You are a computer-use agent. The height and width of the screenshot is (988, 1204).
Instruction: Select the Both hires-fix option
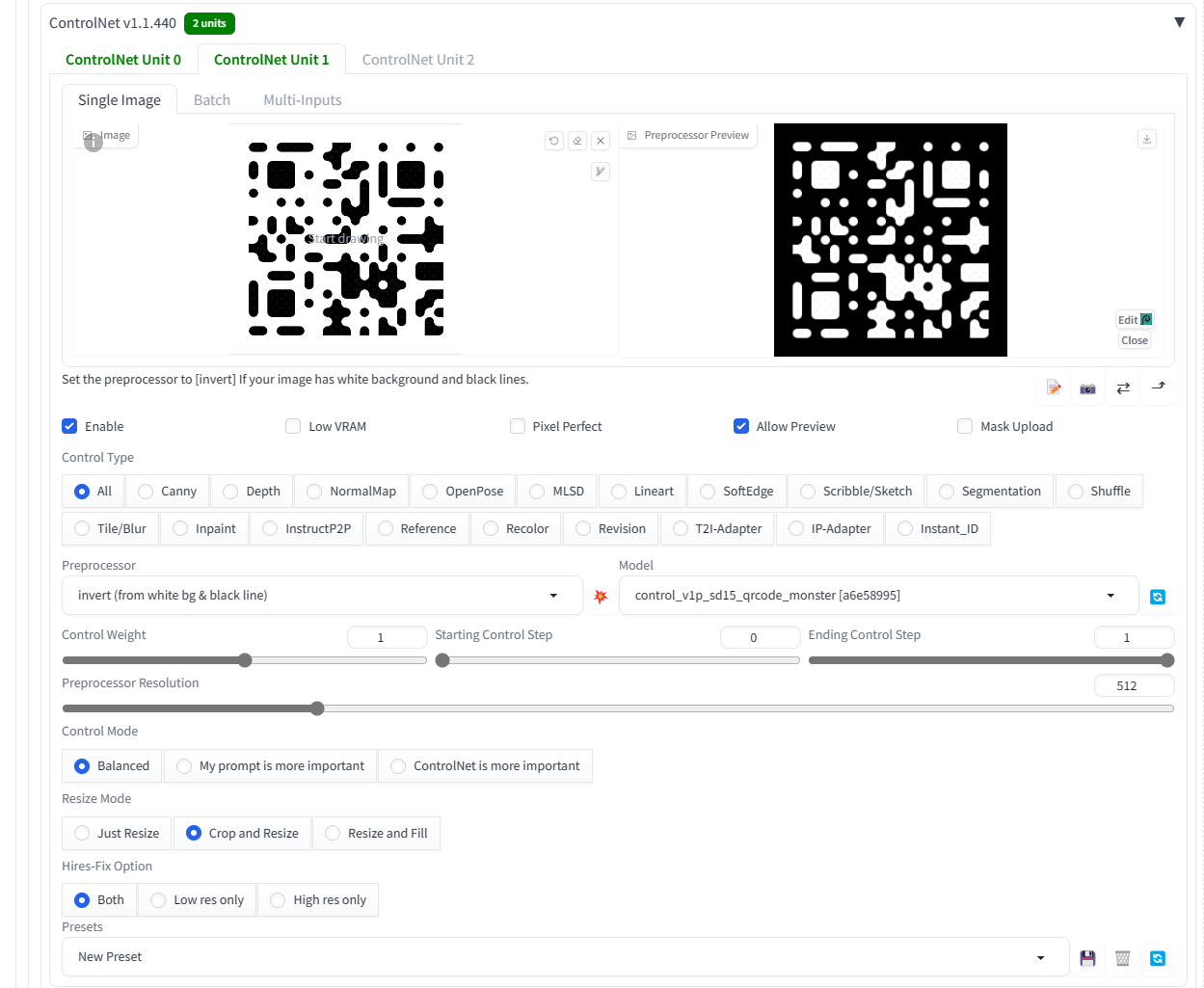99,900
